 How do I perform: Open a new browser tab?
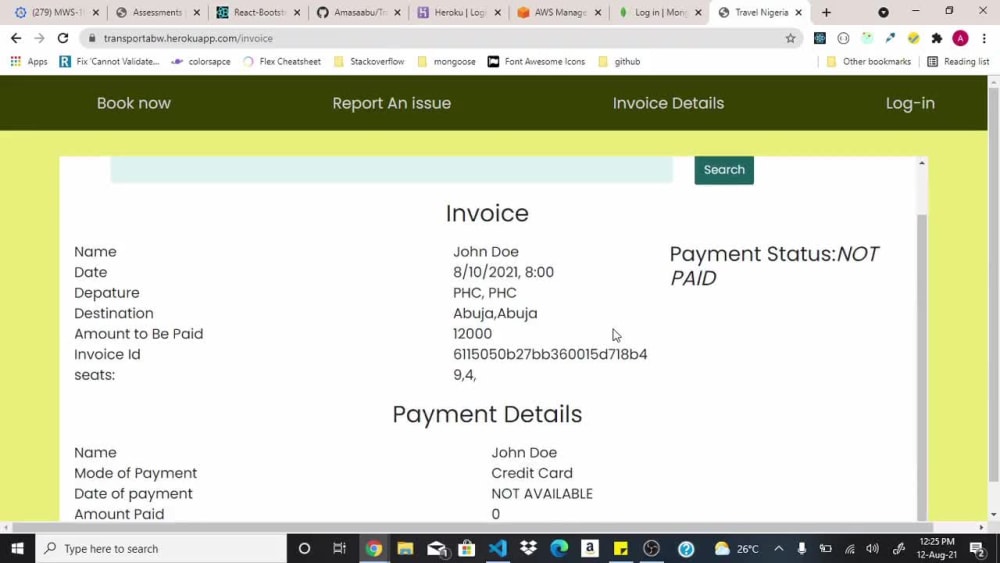pyautogui.click(x=827, y=12)
